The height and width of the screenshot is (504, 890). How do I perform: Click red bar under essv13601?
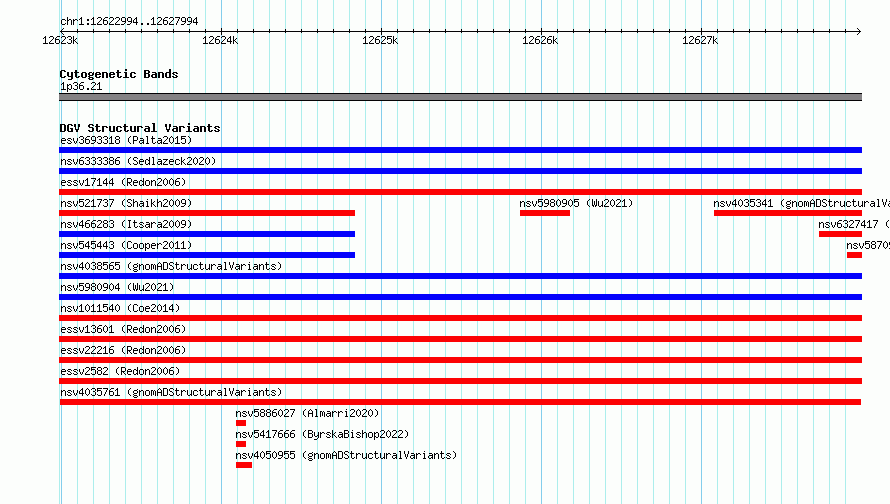click(460, 339)
